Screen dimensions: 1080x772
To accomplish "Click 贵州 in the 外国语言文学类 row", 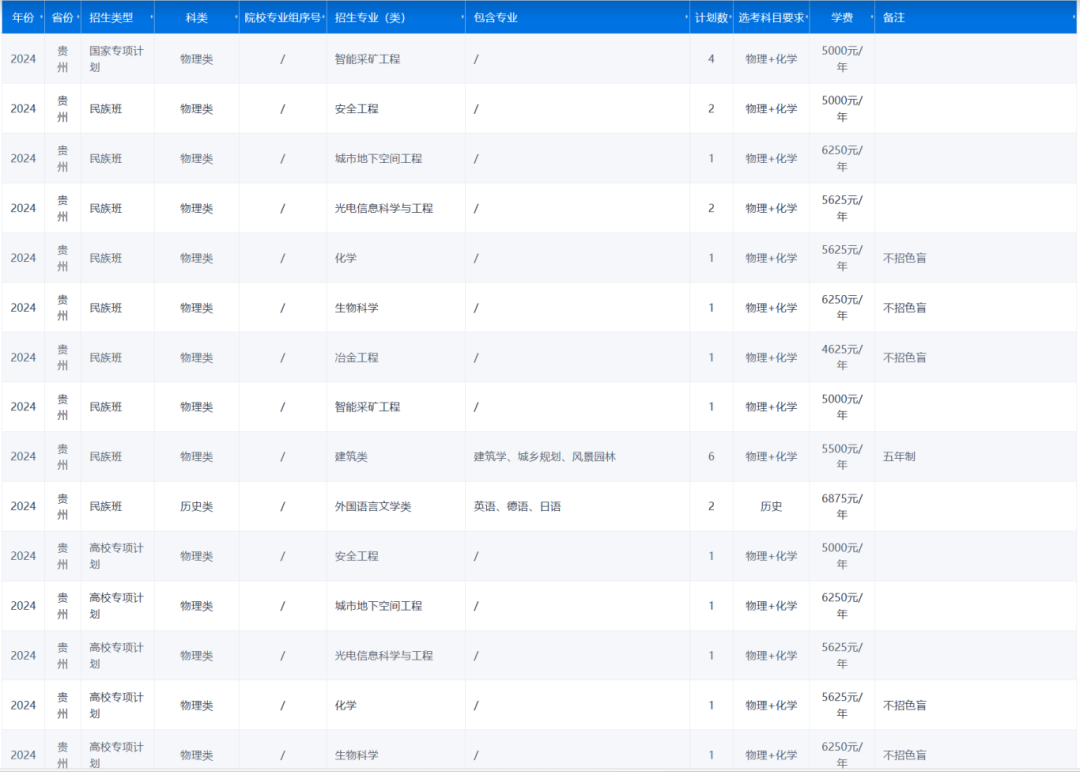I will 62,506.
